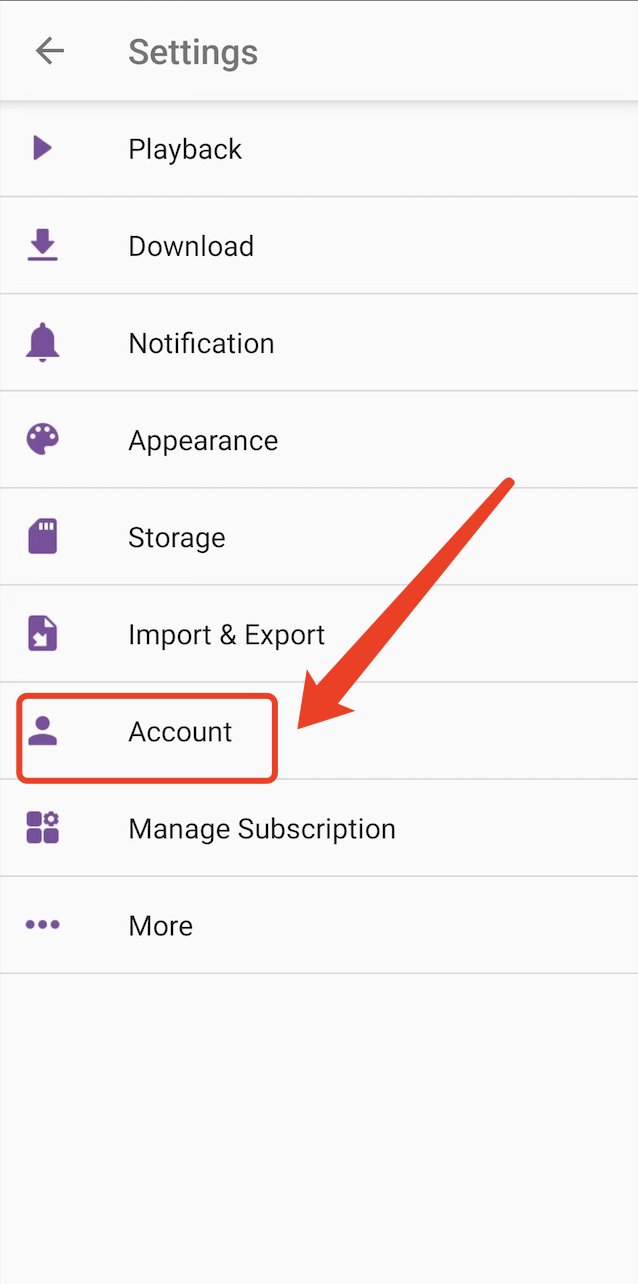Open Playback settings
638x1284 pixels.
tap(185, 149)
